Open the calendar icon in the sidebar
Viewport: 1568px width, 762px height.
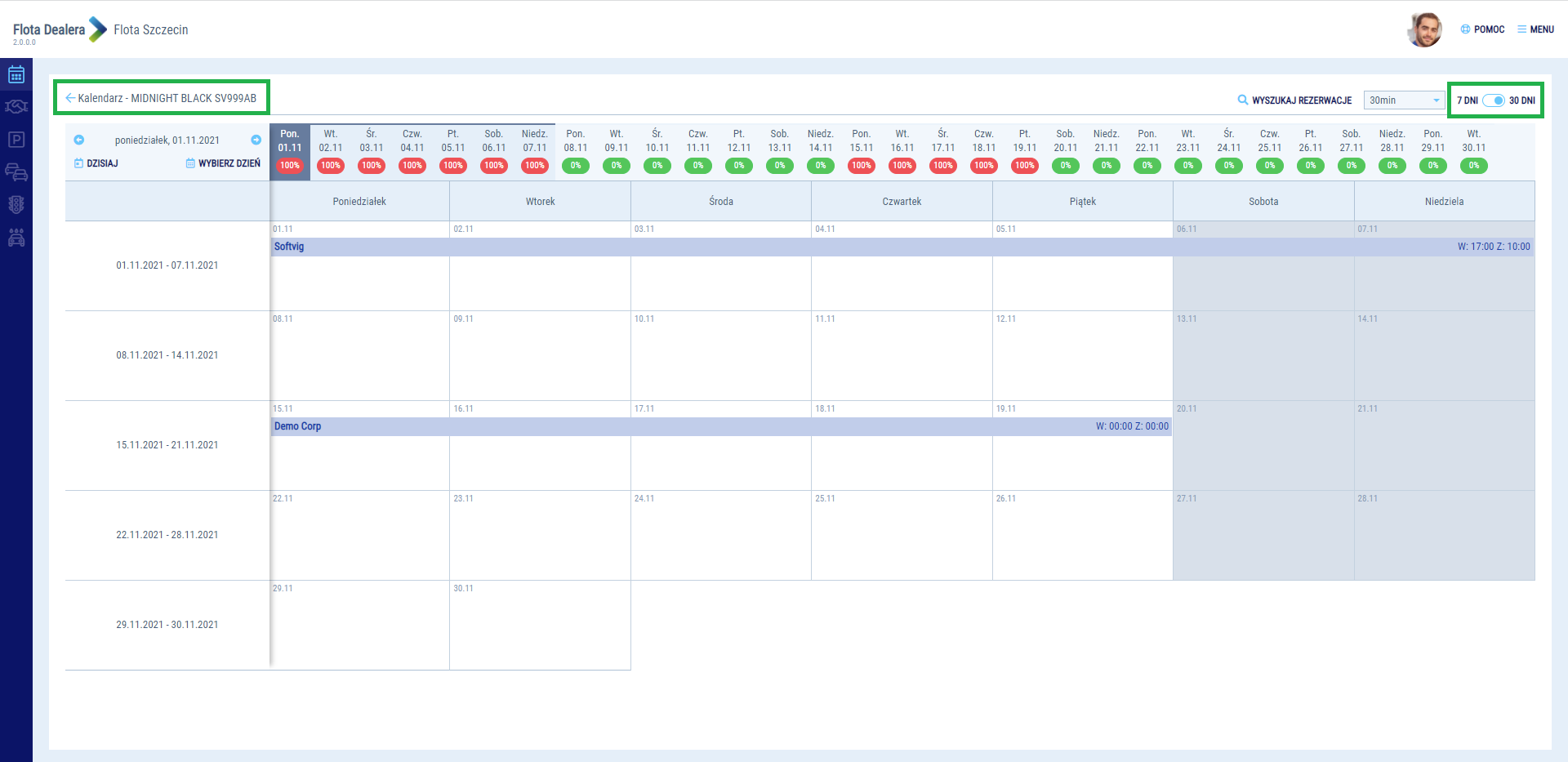click(16, 75)
